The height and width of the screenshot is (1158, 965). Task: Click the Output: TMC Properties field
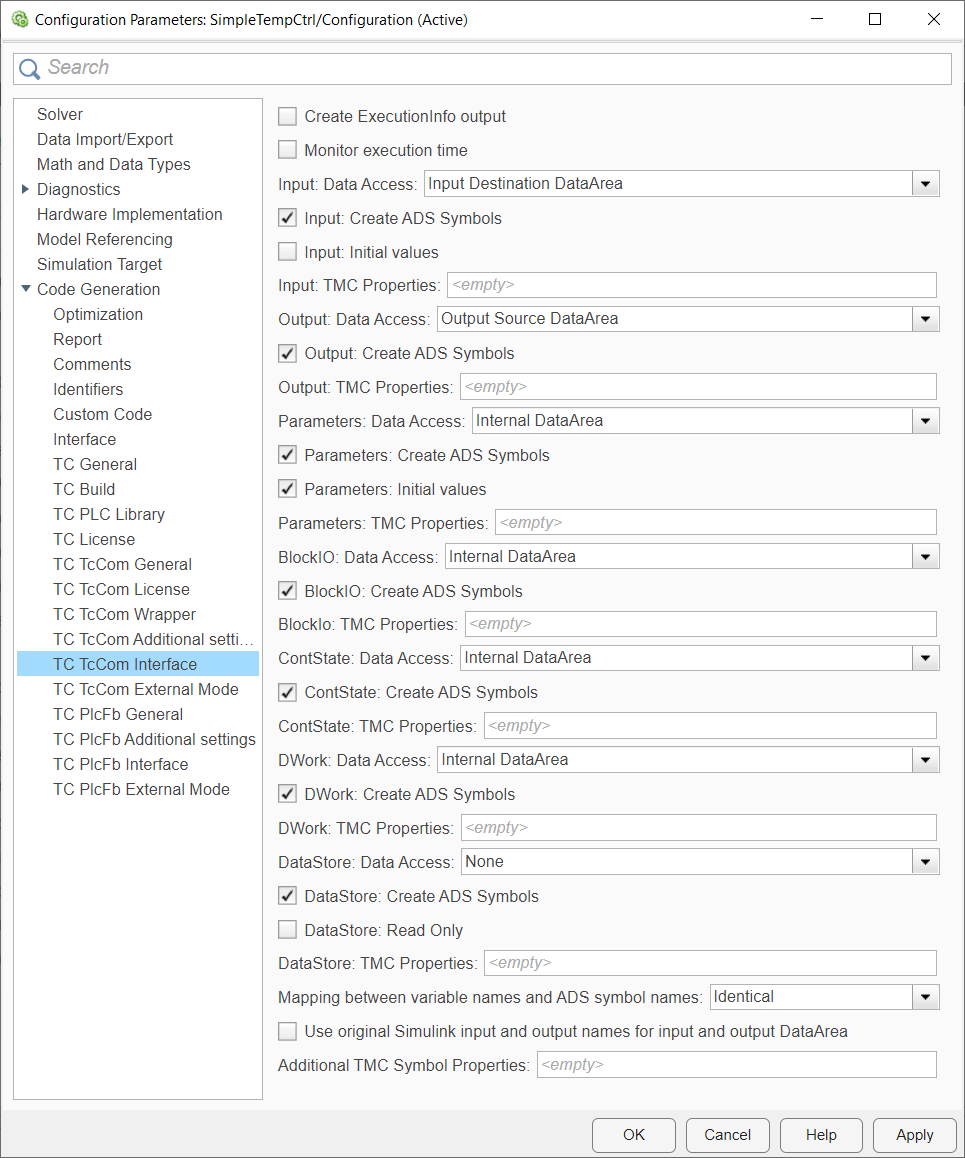[x=698, y=387]
